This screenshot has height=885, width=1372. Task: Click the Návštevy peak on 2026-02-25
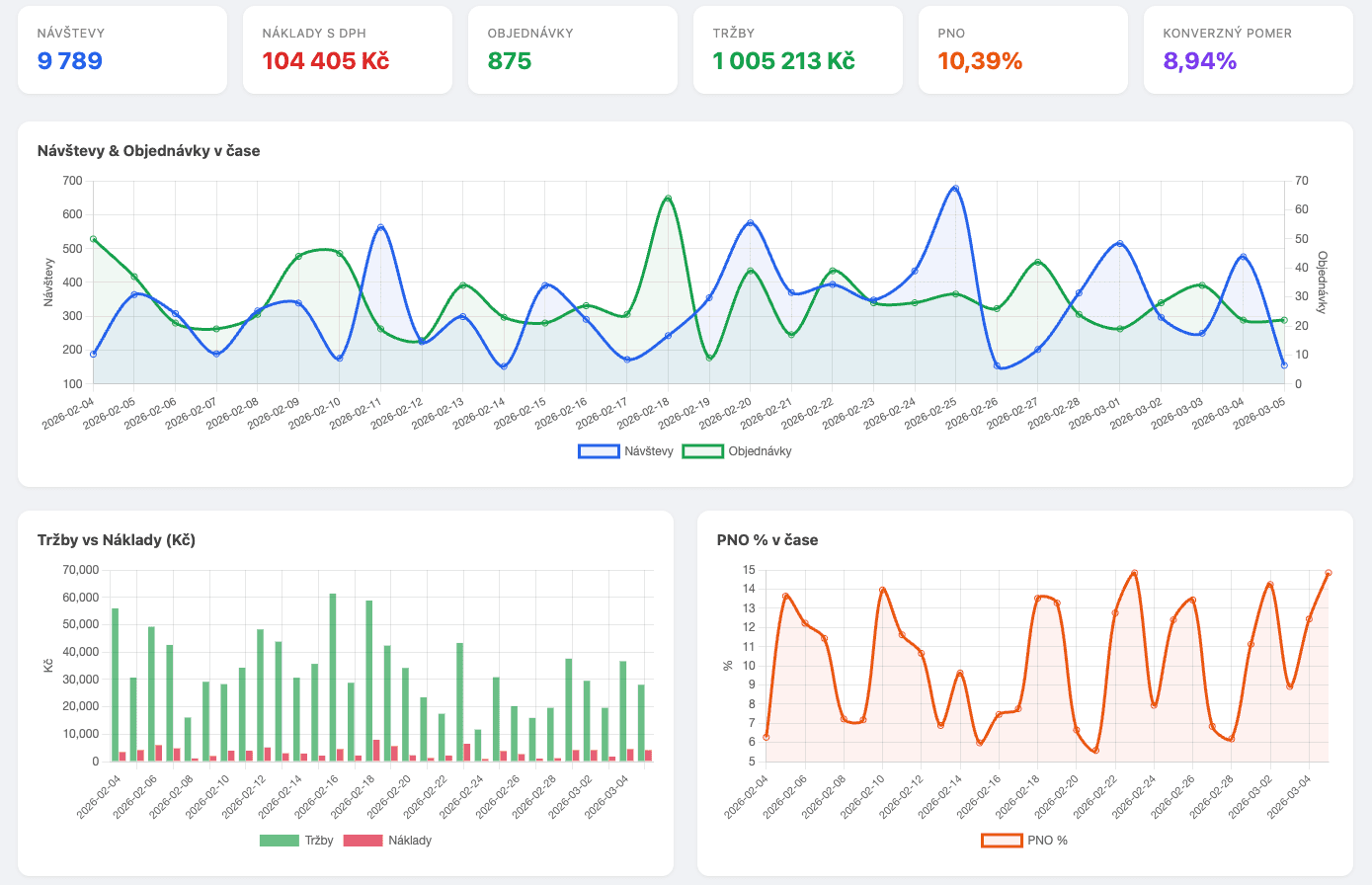coord(955,187)
